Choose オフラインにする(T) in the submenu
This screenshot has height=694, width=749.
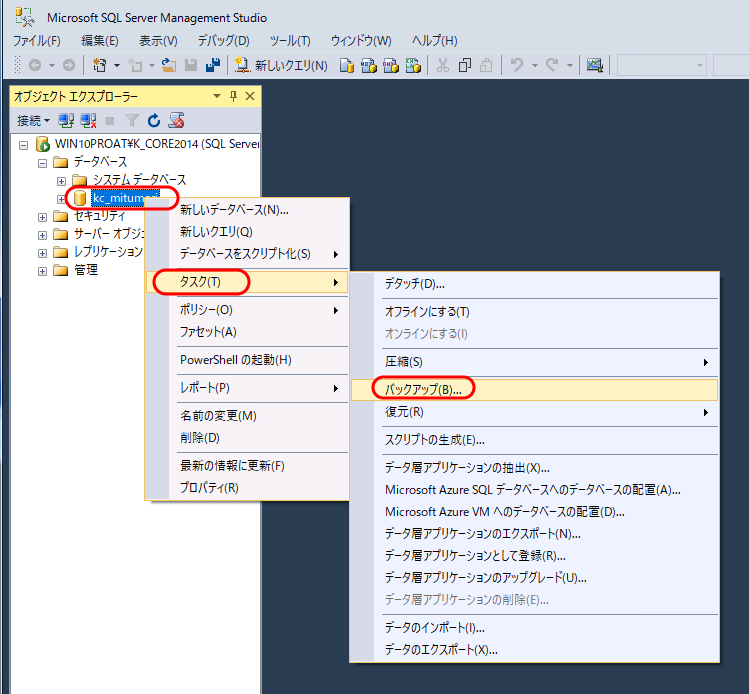coord(534,312)
